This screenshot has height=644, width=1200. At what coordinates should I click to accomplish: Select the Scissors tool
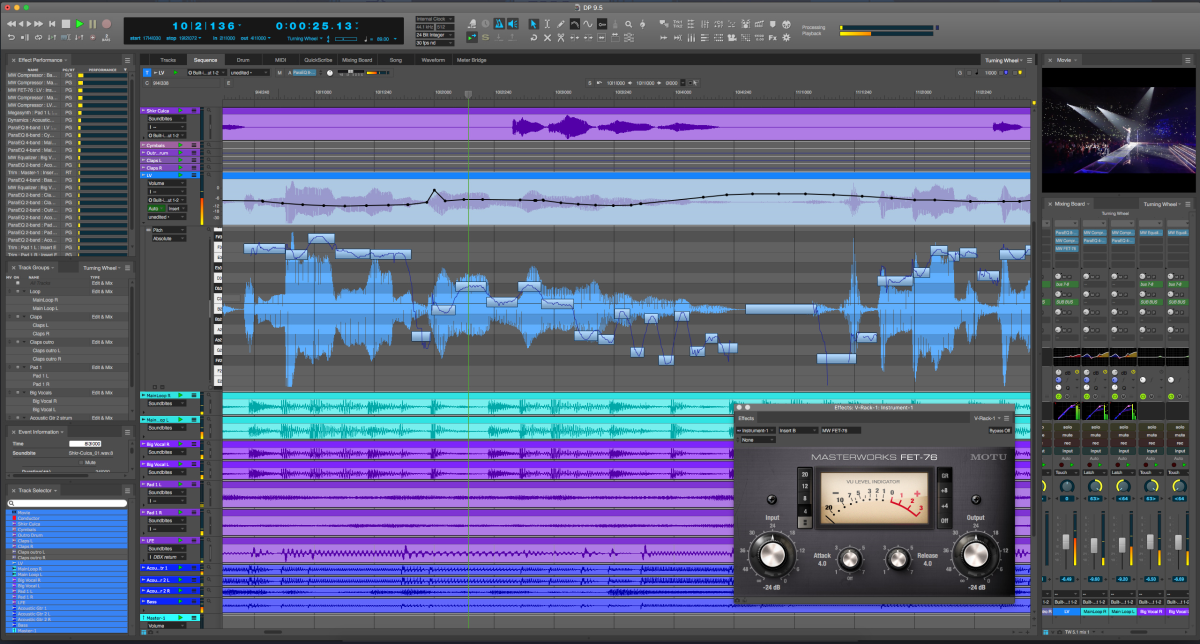pos(561,38)
